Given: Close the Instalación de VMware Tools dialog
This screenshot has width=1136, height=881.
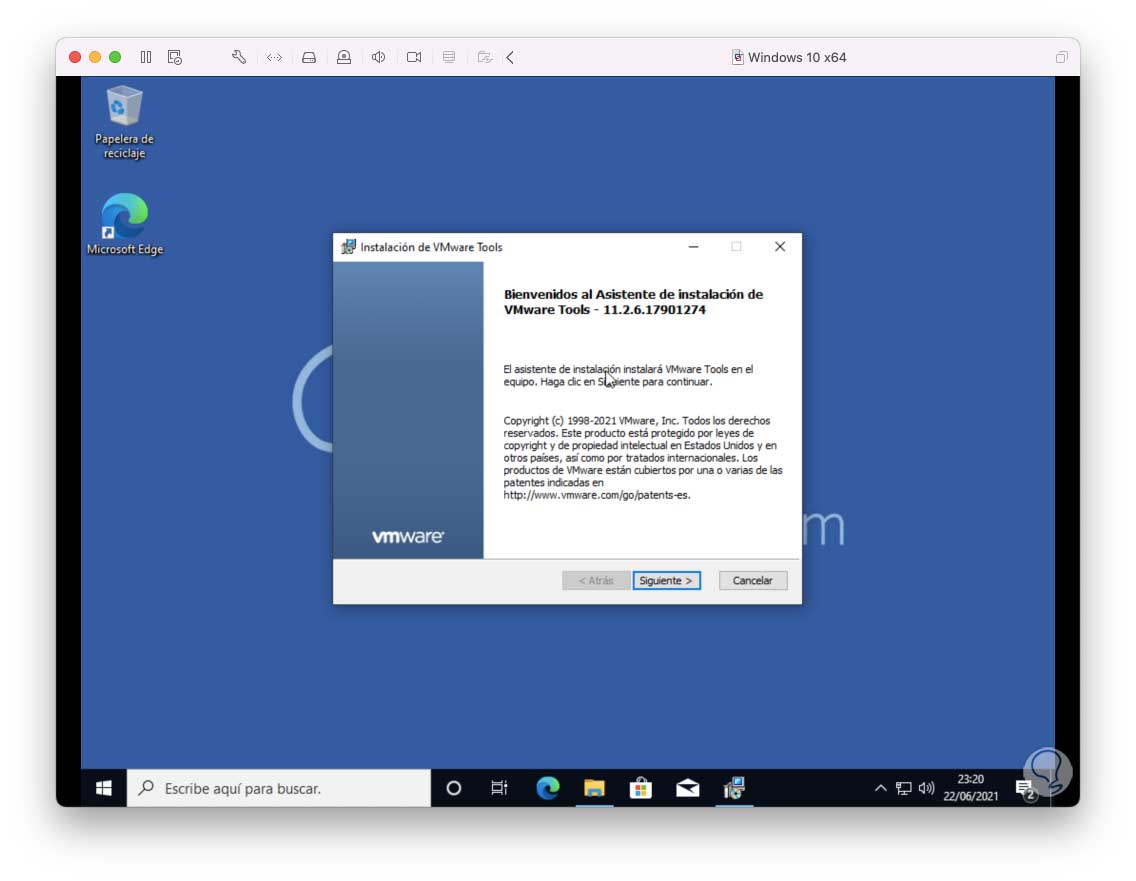Looking at the screenshot, I should click(x=780, y=247).
